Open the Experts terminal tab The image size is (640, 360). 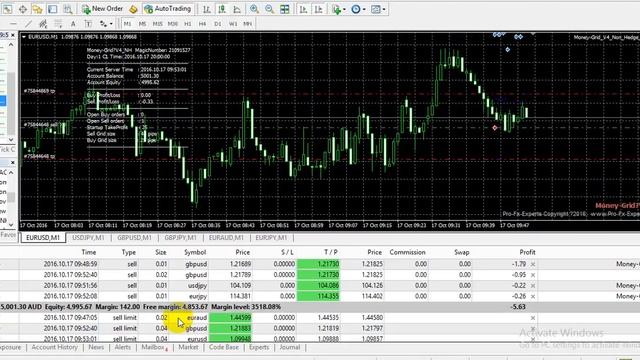tap(259, 347)
